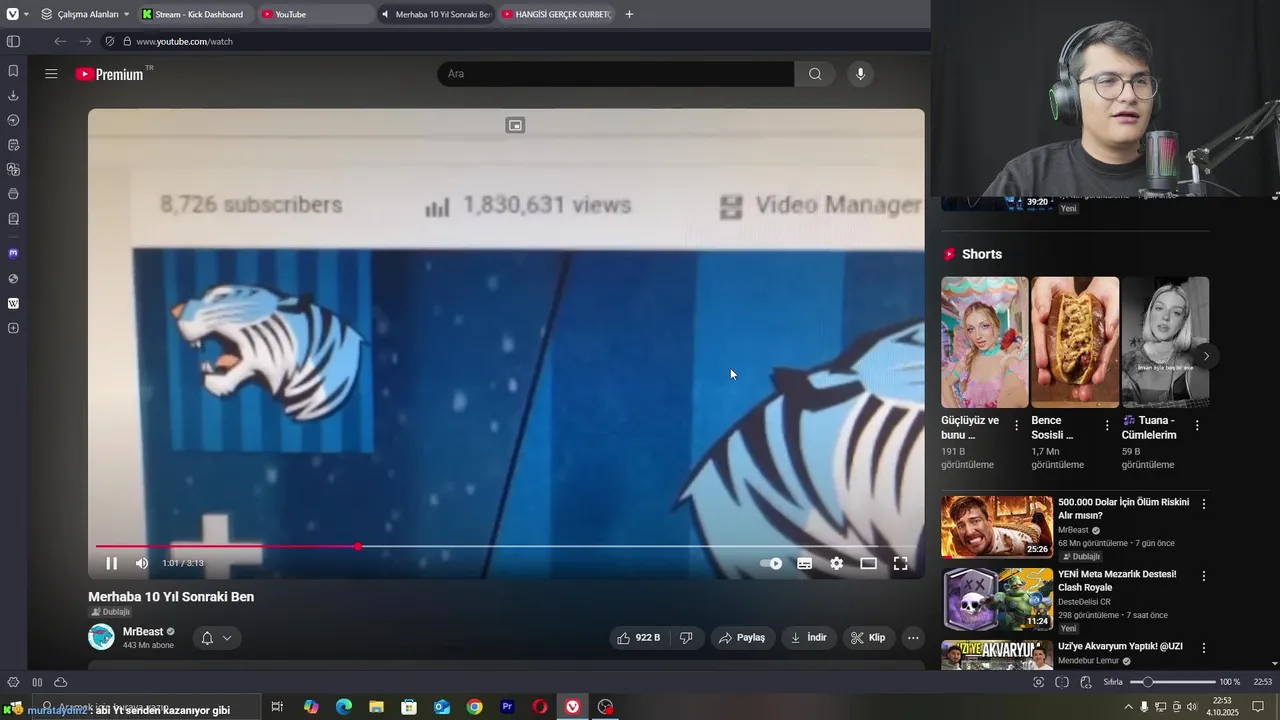Open Vivaldi settings gear in status bar
Screen dimensions: 1280x720
(13, 682)
